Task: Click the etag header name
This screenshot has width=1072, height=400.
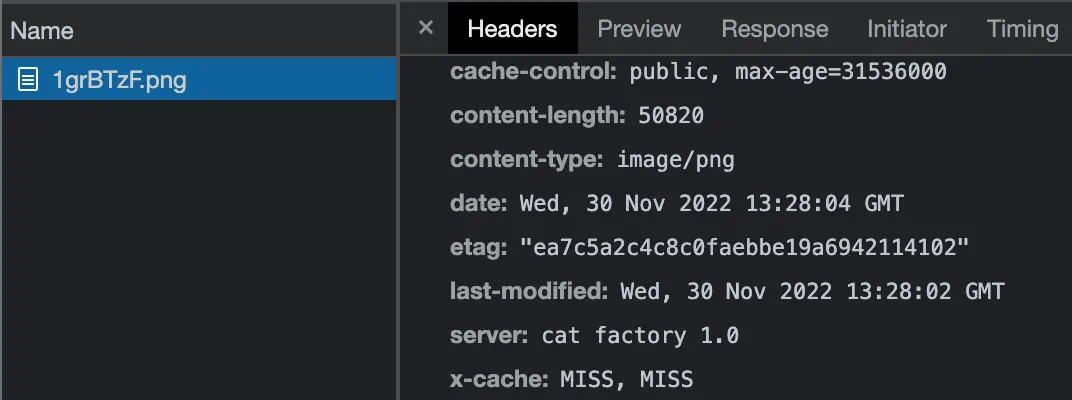Action: 478,248
